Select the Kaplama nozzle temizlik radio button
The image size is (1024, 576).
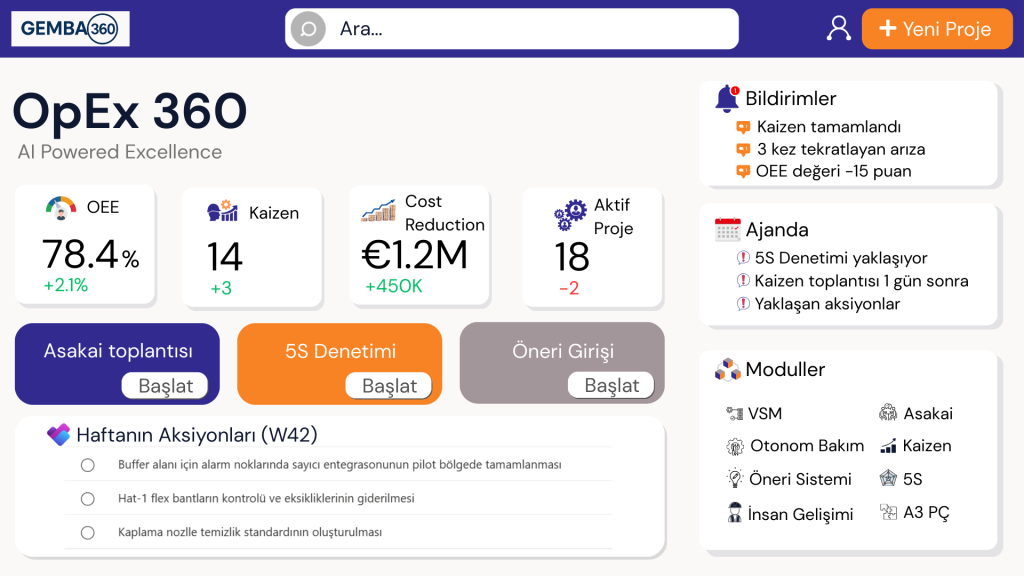[88, 532]
